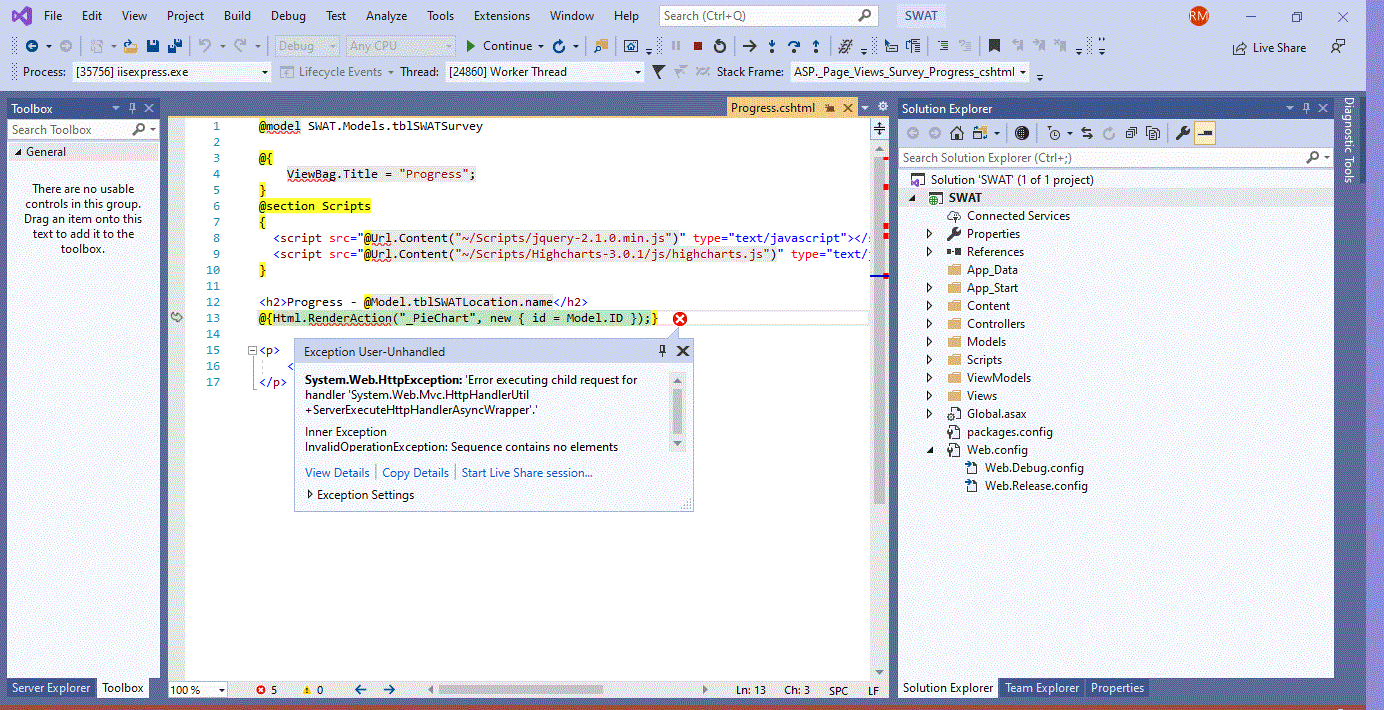The width and height of the screenshot is (1384, 710).
Task: Click Show All Files in Solution Explorer
Action: point(1153,133)
